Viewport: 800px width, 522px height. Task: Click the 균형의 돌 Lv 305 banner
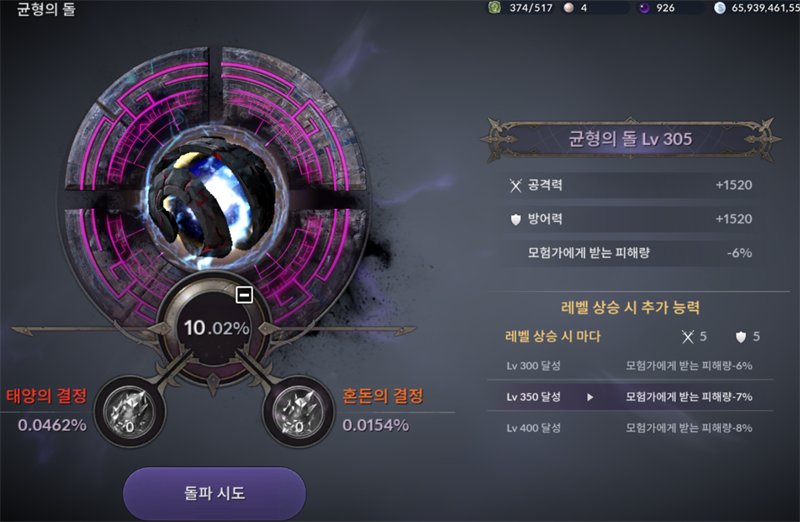tap(630, 139)
